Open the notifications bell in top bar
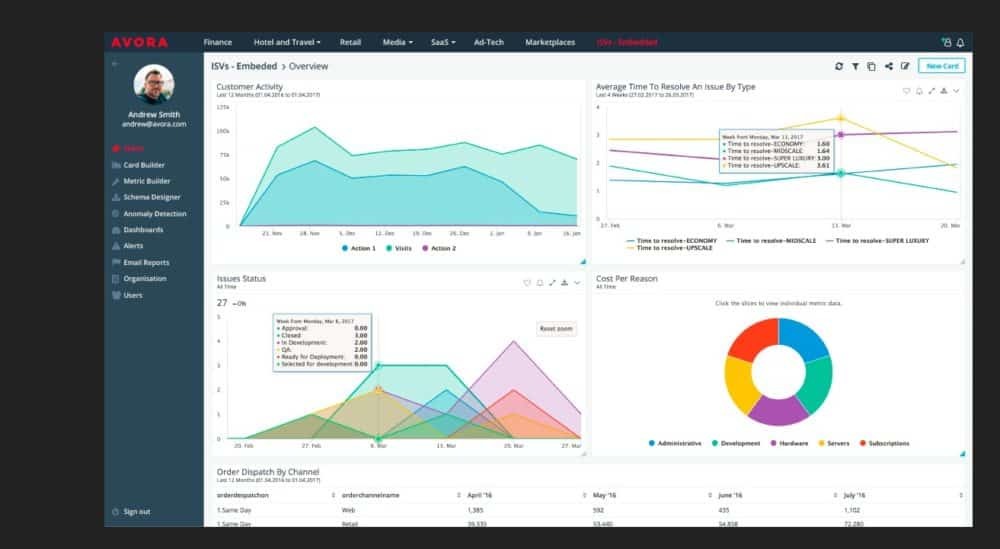This screenshot has width=1000, height=549. tap(960, 43)
